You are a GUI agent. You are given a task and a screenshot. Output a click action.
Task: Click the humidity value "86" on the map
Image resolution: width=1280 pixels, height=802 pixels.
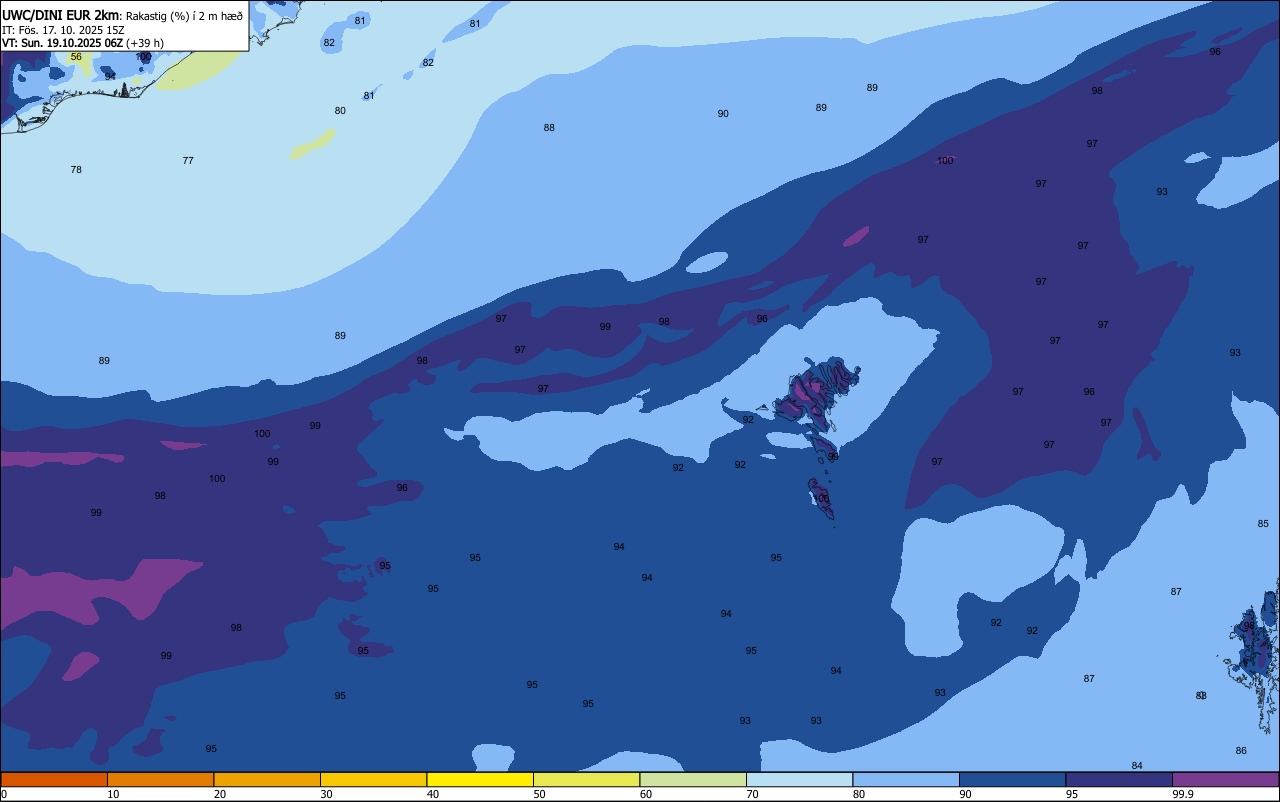click(x=1241, y=751)
